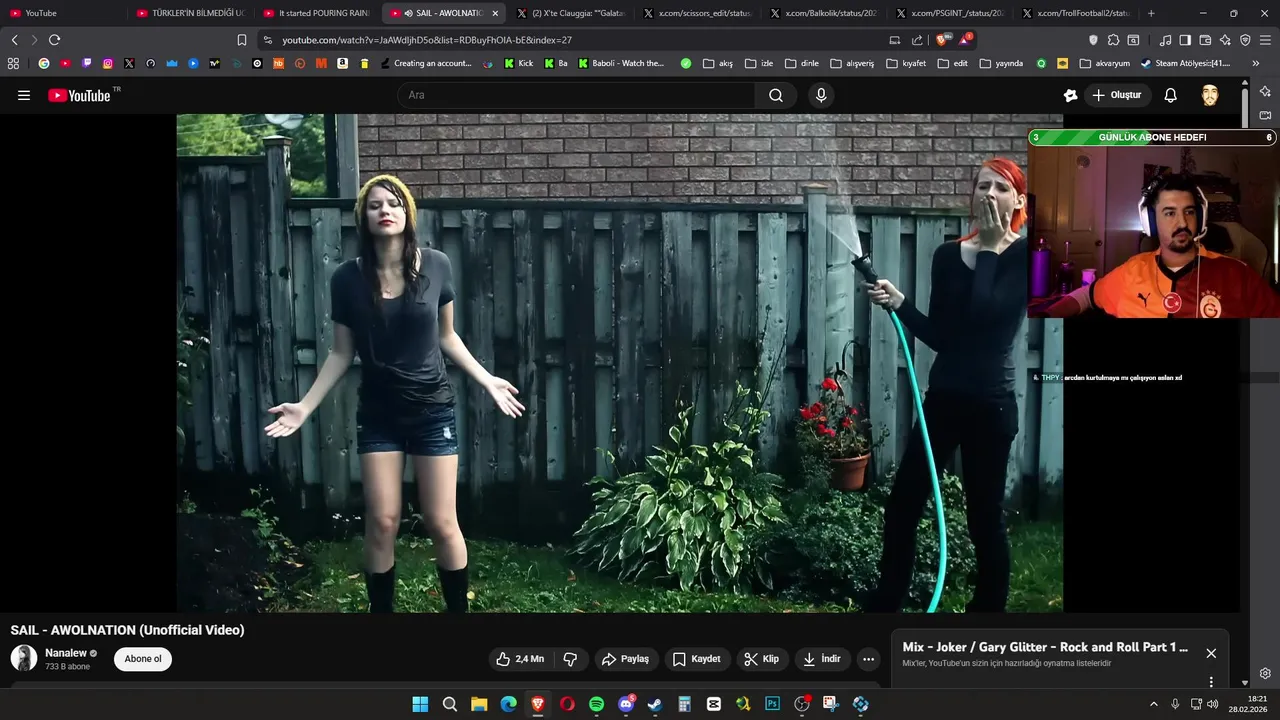1280x720 pixels.
Task: Open the Steam Atölyesi bookmark
Action: click(1185, 63)
